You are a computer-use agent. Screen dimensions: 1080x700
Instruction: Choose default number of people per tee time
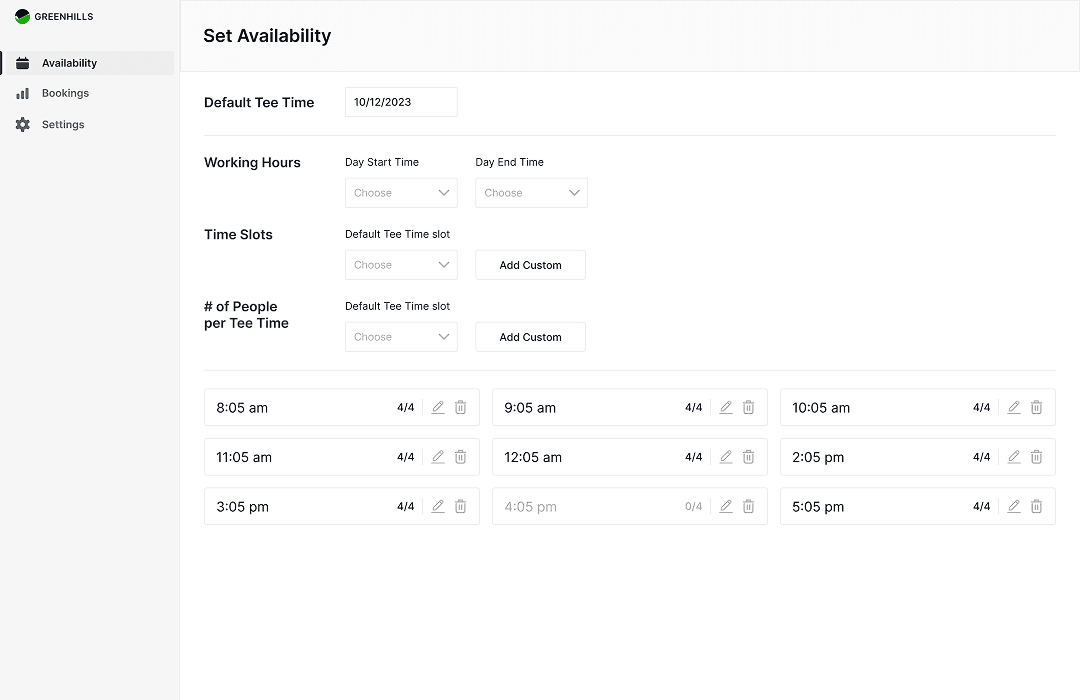(x=401, y=337)
